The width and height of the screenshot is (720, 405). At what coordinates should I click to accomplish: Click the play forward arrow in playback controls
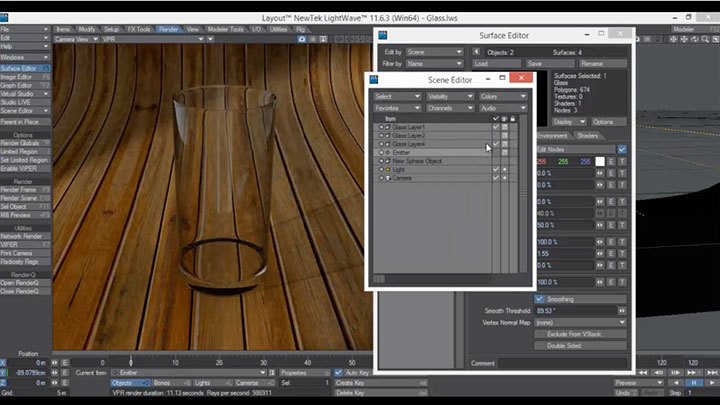point(712,383)
